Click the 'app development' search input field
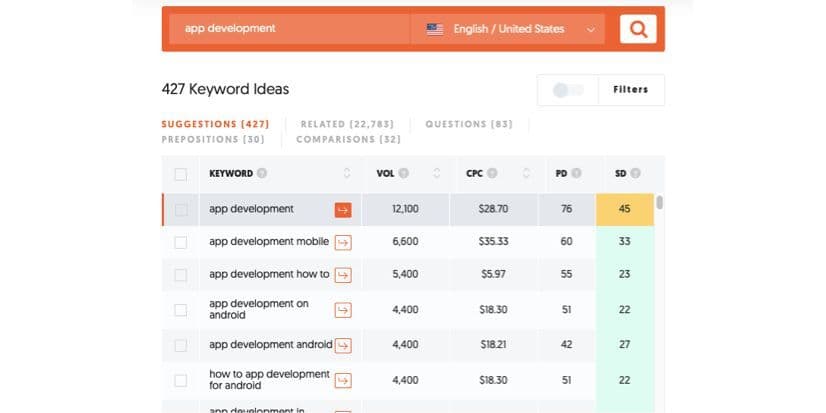 coord(288,29)
